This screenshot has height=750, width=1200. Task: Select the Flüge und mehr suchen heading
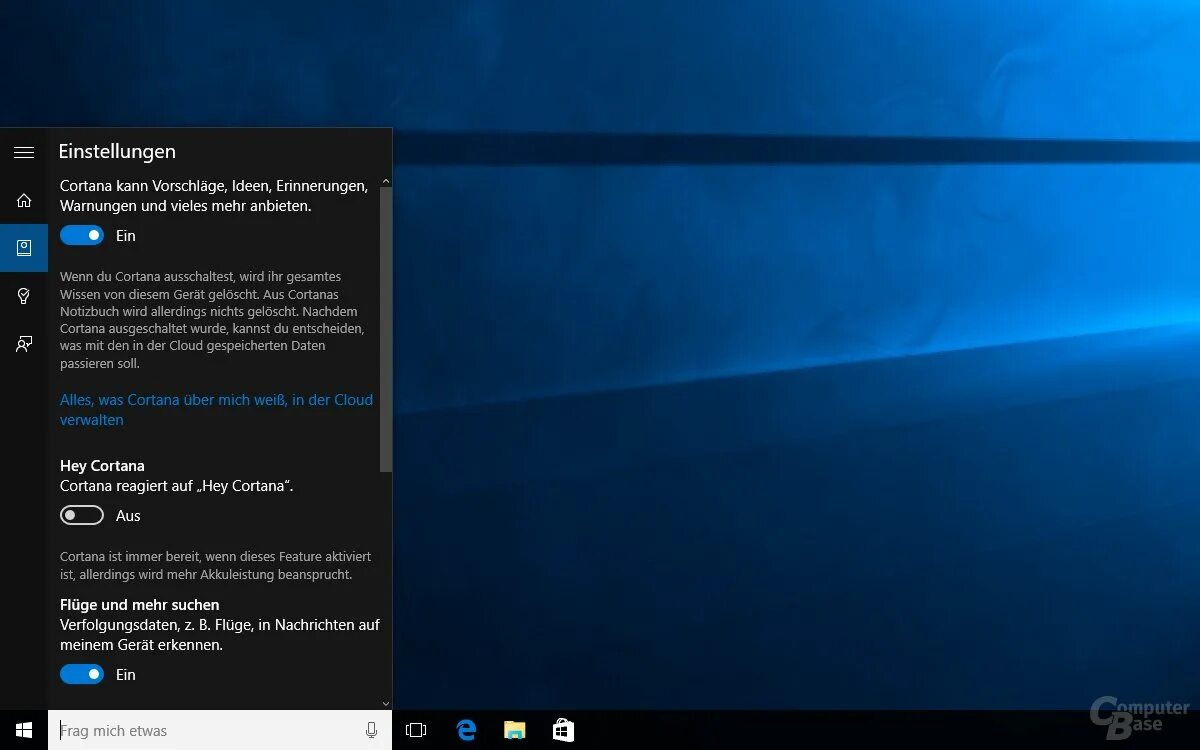pyautogui.click(x=139, y=605)
